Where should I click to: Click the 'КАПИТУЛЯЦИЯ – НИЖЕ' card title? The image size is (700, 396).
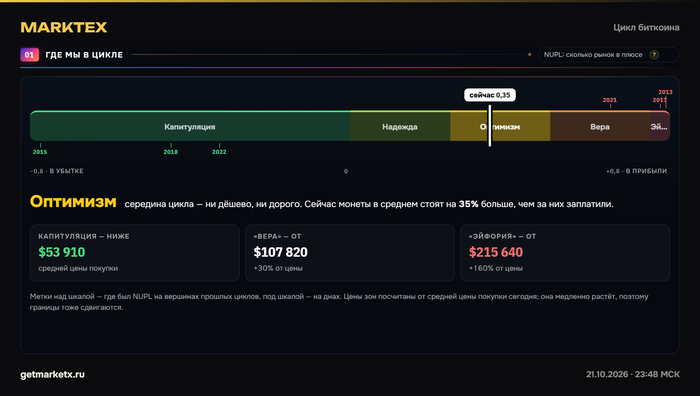pyautogui.click(x=84, y=236)
